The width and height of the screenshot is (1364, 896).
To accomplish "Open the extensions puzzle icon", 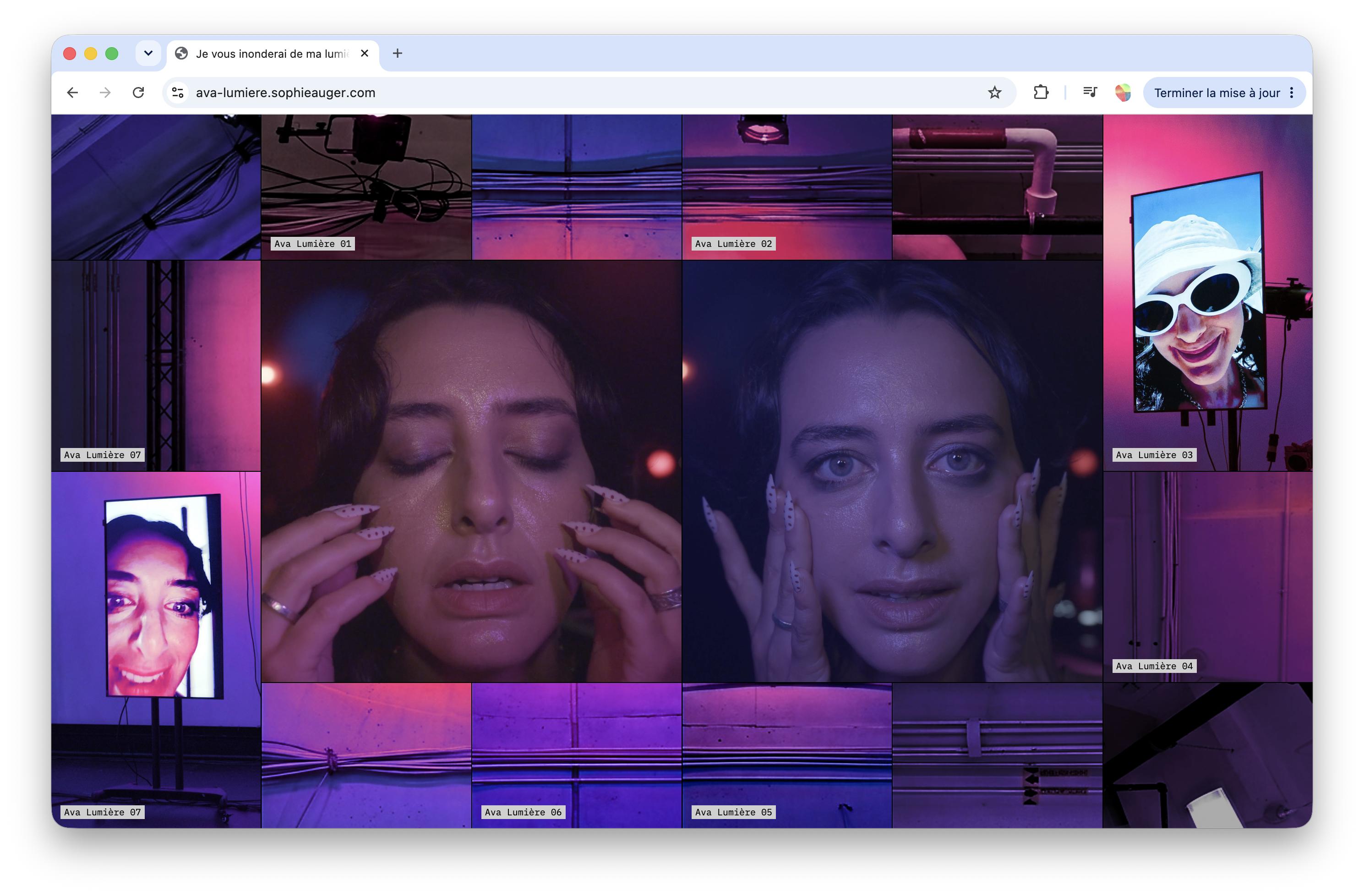I will [x=1041, y=92].
